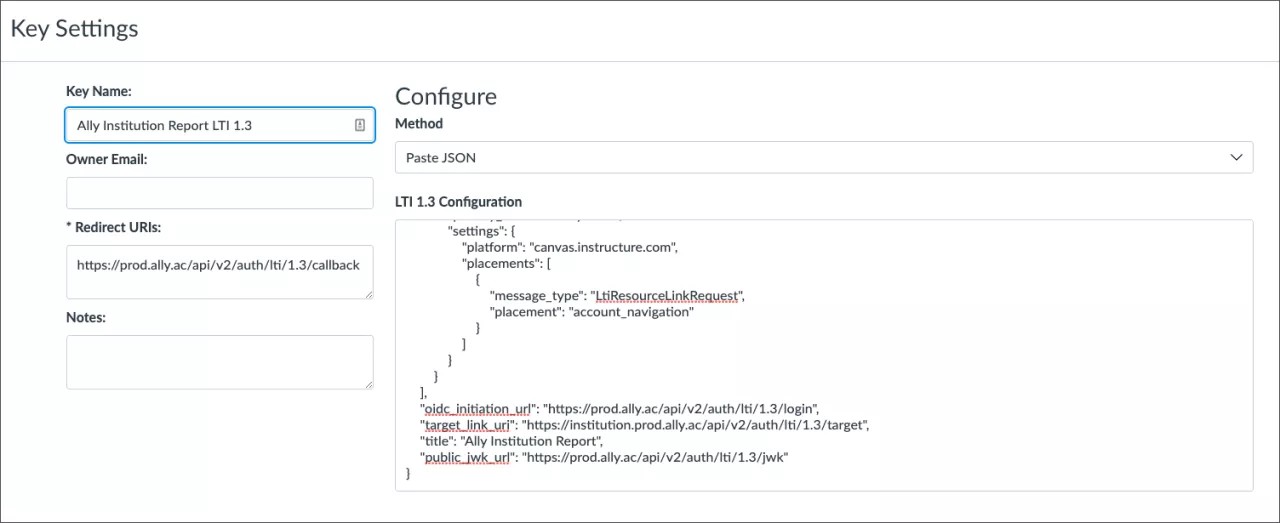Click the Paste JSON text in Method selector

click(441, 158)
